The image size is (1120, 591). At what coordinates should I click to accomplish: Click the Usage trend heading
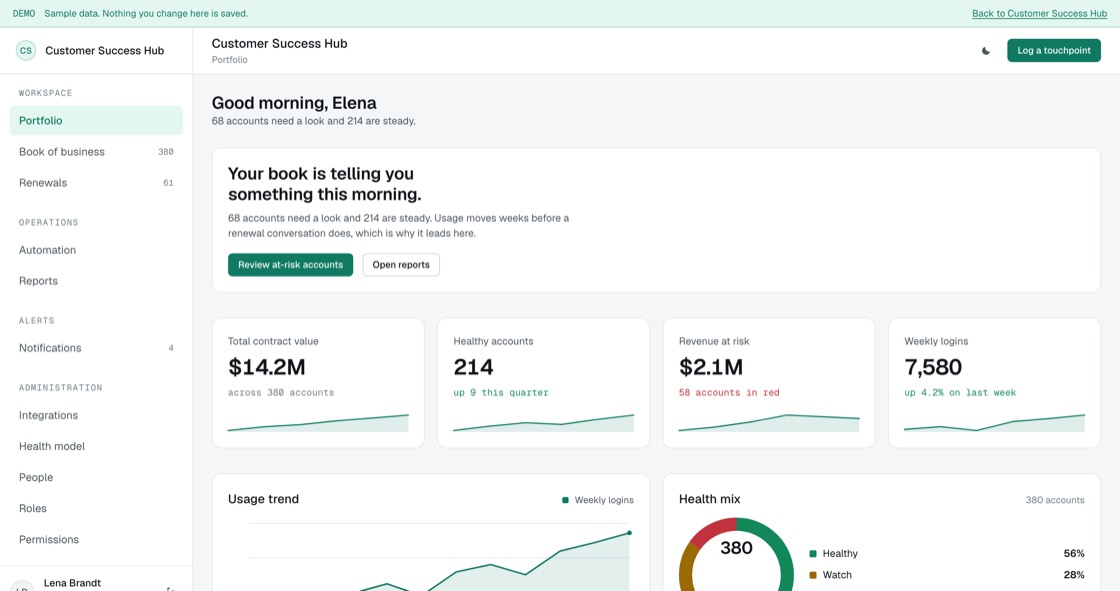pos(263,499)
